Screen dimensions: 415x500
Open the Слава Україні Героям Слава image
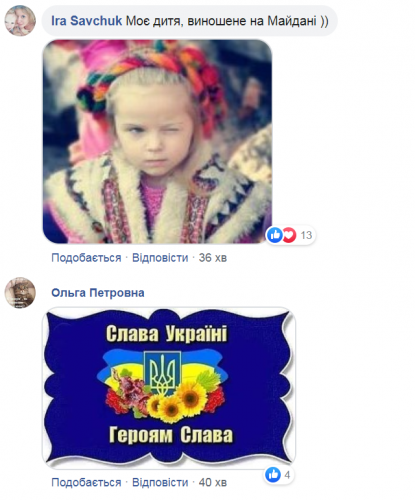[x=169, y=388]
